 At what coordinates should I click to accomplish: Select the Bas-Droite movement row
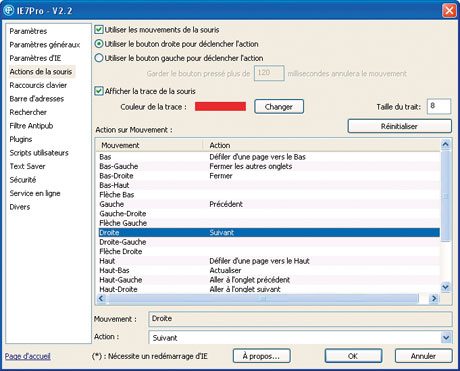[x=269, y=176]
